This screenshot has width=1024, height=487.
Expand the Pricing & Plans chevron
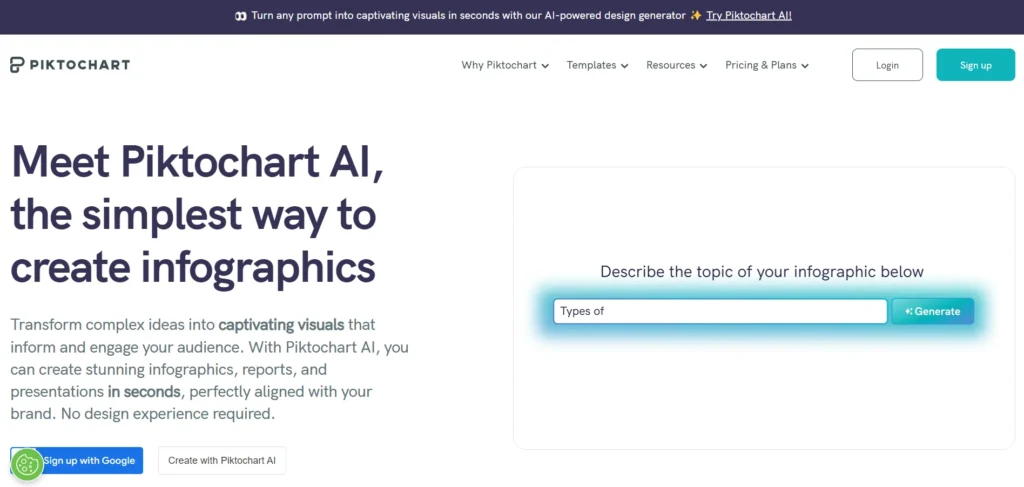click(805, 66)
